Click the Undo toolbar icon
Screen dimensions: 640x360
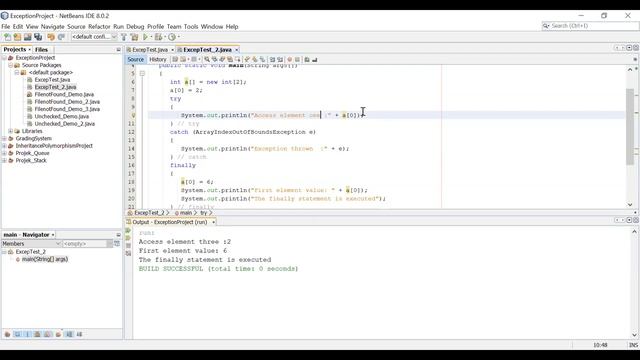click(x=51, y=37)
